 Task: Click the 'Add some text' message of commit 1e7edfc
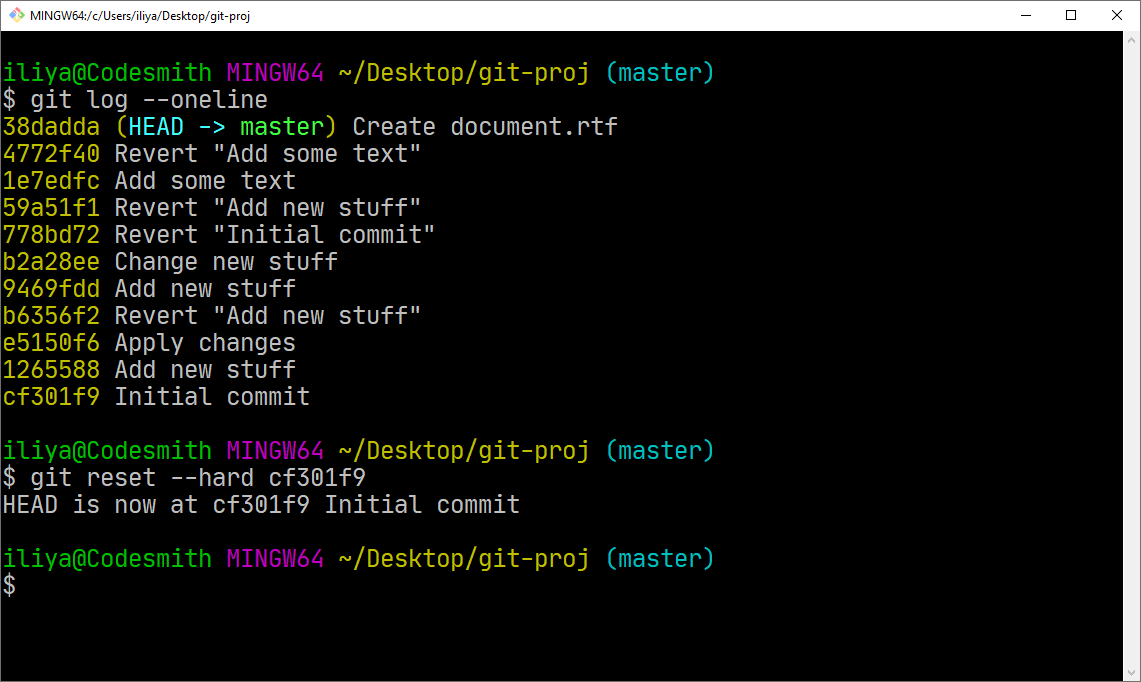click(205, 181)
